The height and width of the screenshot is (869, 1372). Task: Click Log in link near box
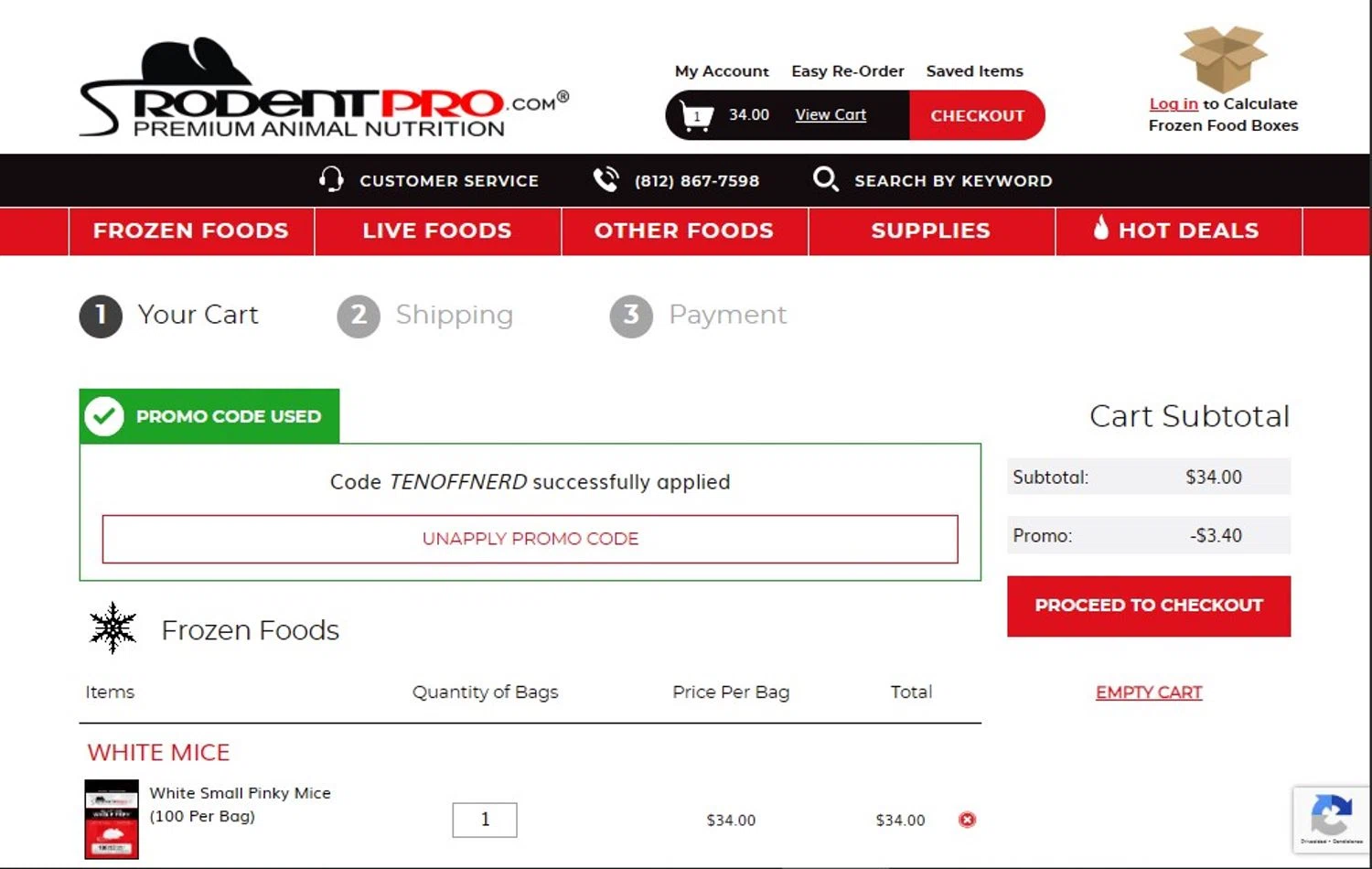point(1174,103)
